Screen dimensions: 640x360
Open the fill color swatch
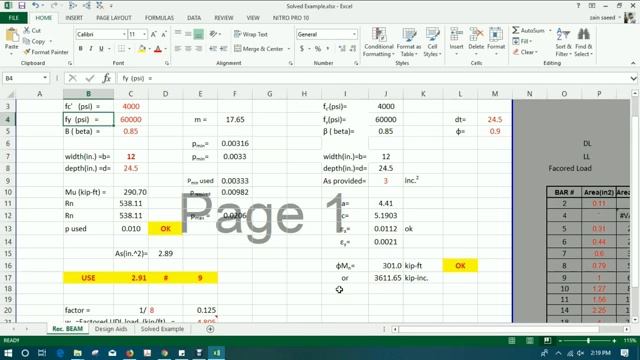tap(142, 49)
